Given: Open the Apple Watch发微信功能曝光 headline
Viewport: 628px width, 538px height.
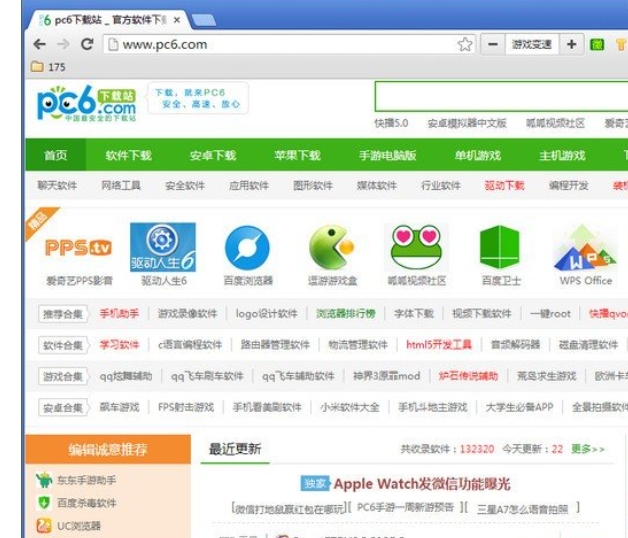Looking at the screenshot, I should [x=422, y=484].
